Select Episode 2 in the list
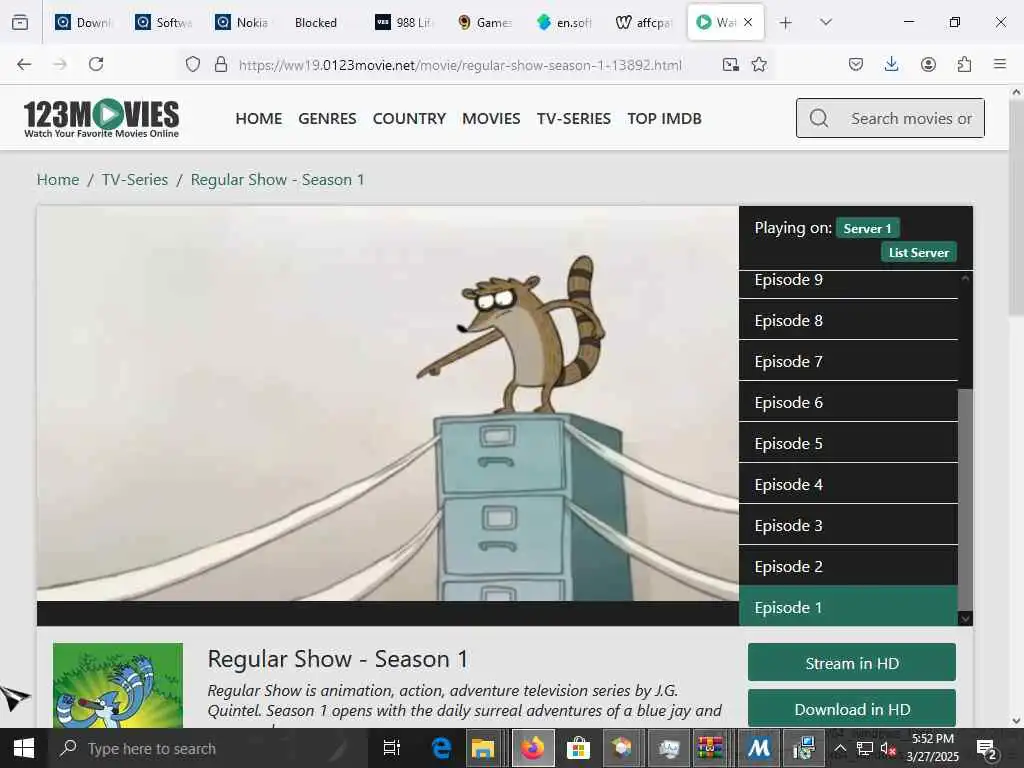Viewport: 1024px width, 768px height. (x=848, y=566)
